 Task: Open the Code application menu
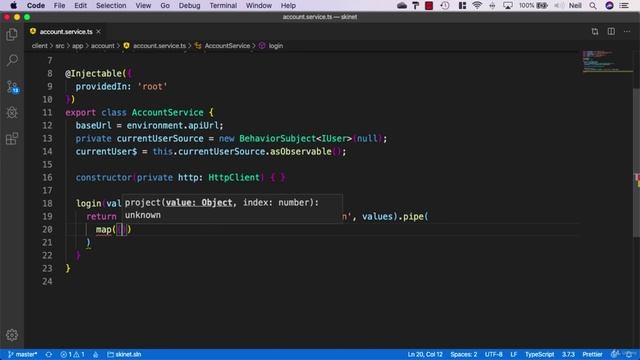click(36, 5)
